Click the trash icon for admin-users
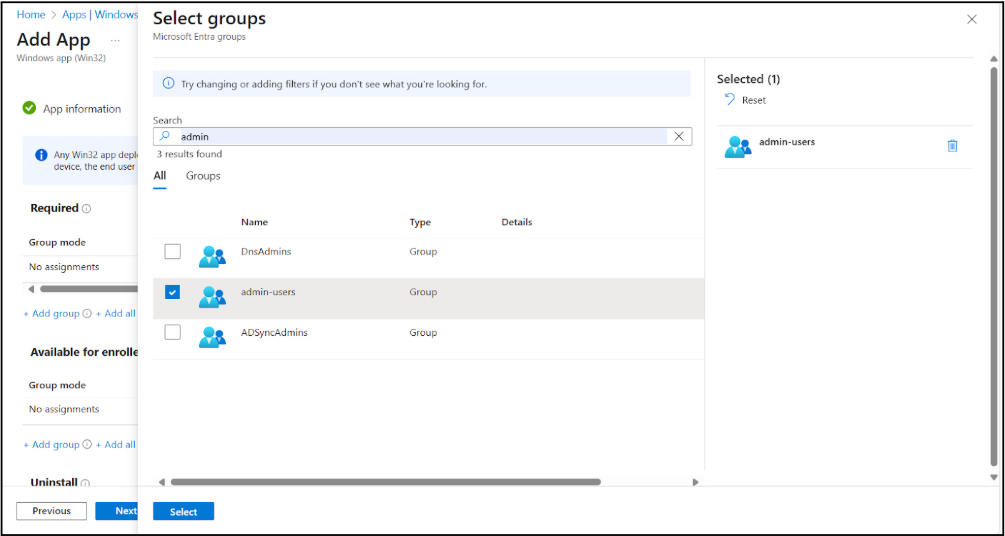1005x536 pixels. (x=952, y=146)
